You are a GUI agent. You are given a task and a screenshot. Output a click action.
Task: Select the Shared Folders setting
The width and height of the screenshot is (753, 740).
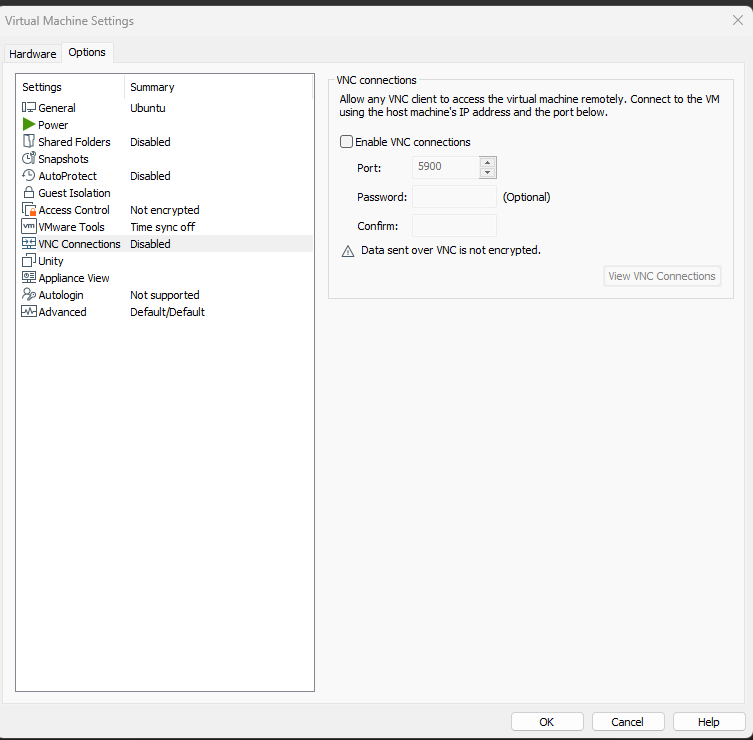point(74,142)
